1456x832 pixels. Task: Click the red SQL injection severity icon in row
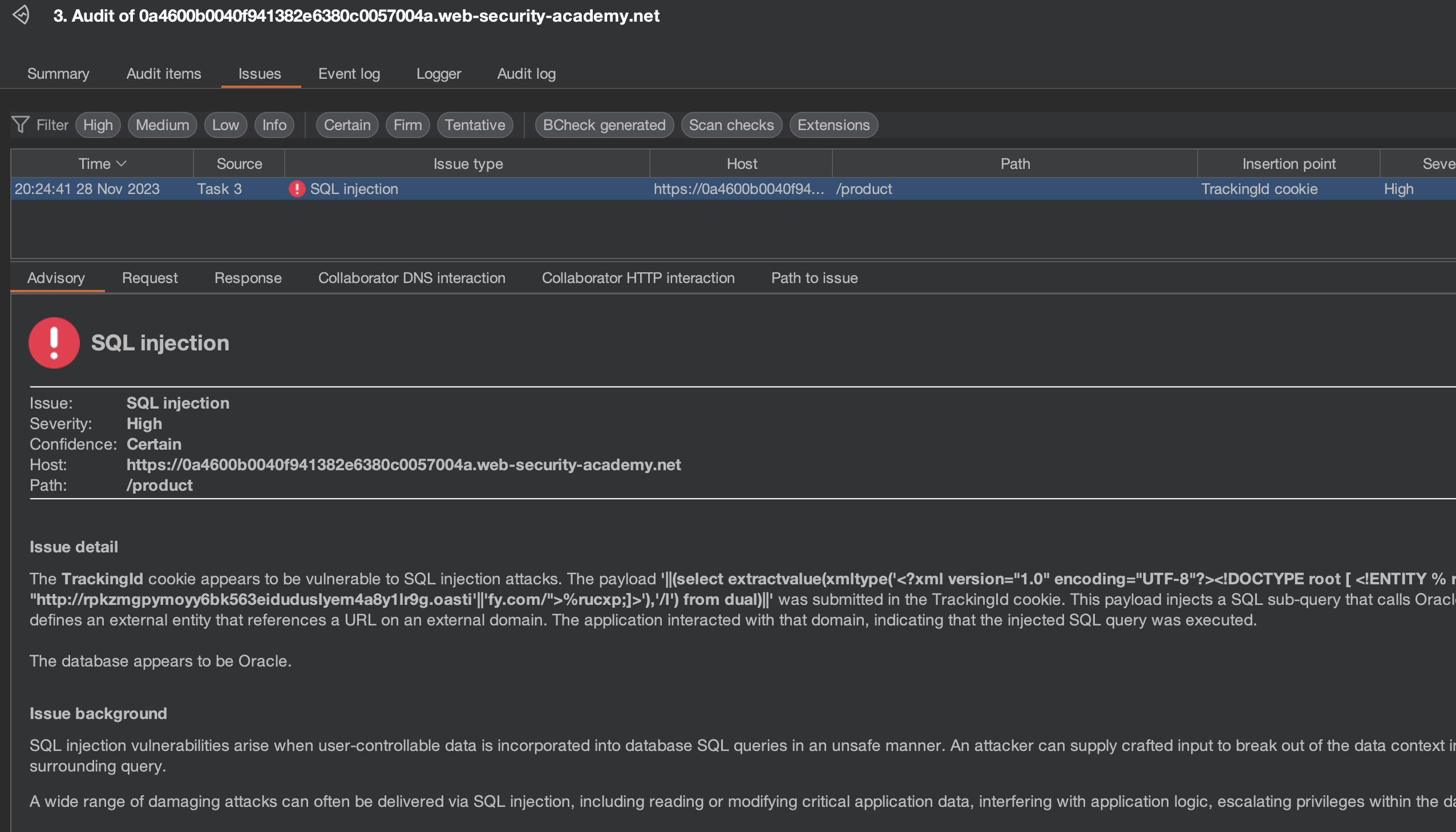point(297,189)
